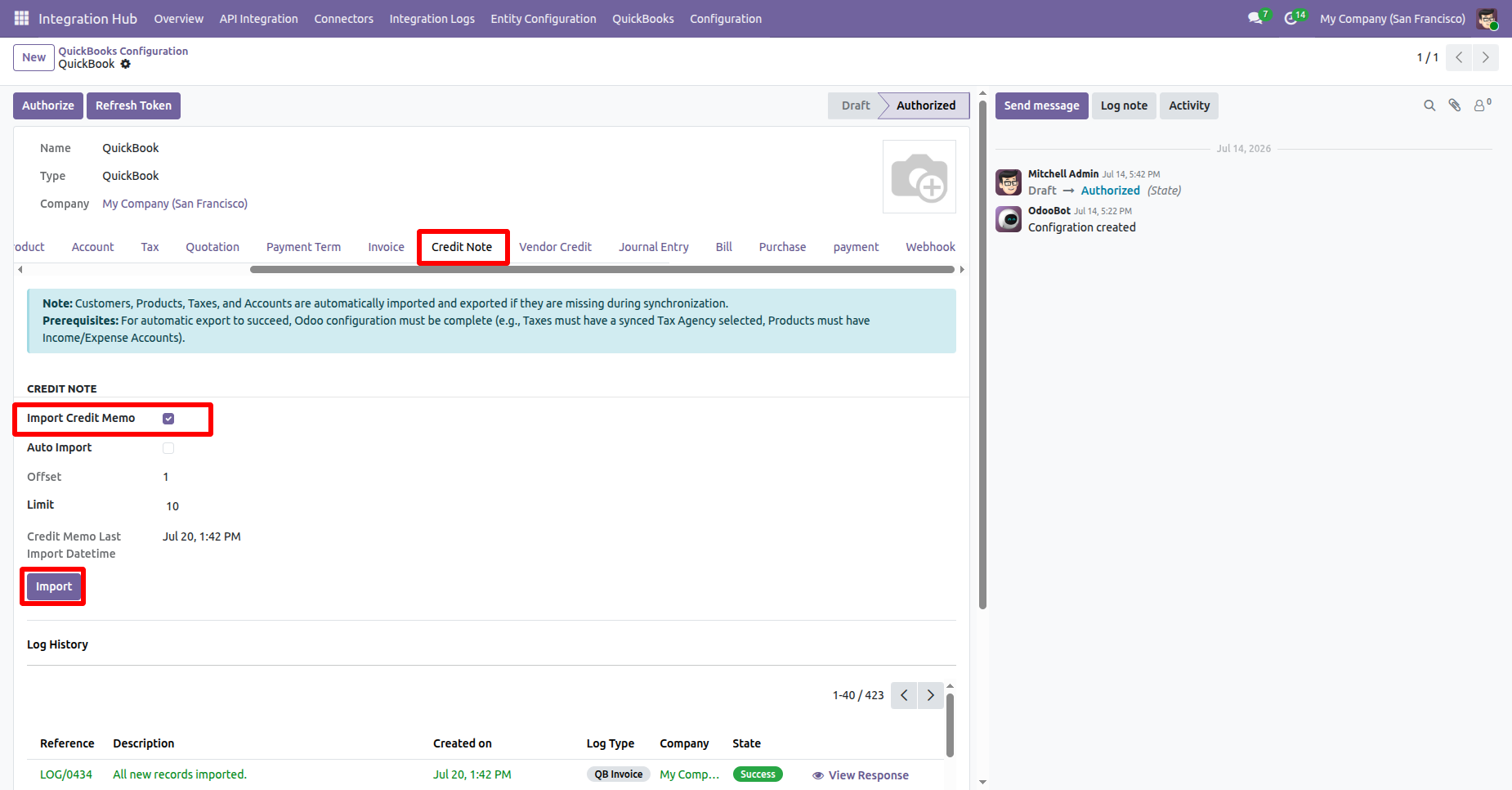Go to previous log history page

coord(904,695)
